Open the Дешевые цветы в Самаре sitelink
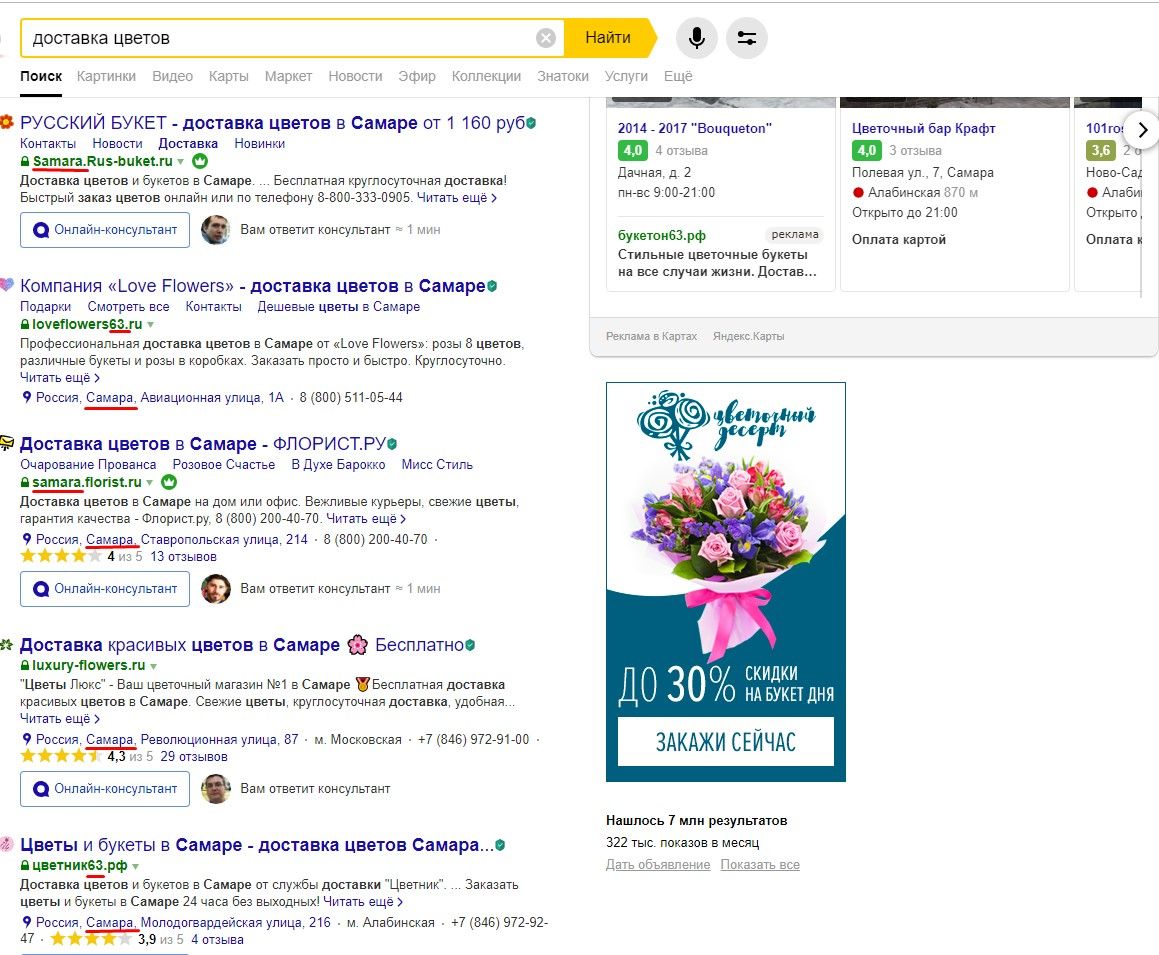 339,307
